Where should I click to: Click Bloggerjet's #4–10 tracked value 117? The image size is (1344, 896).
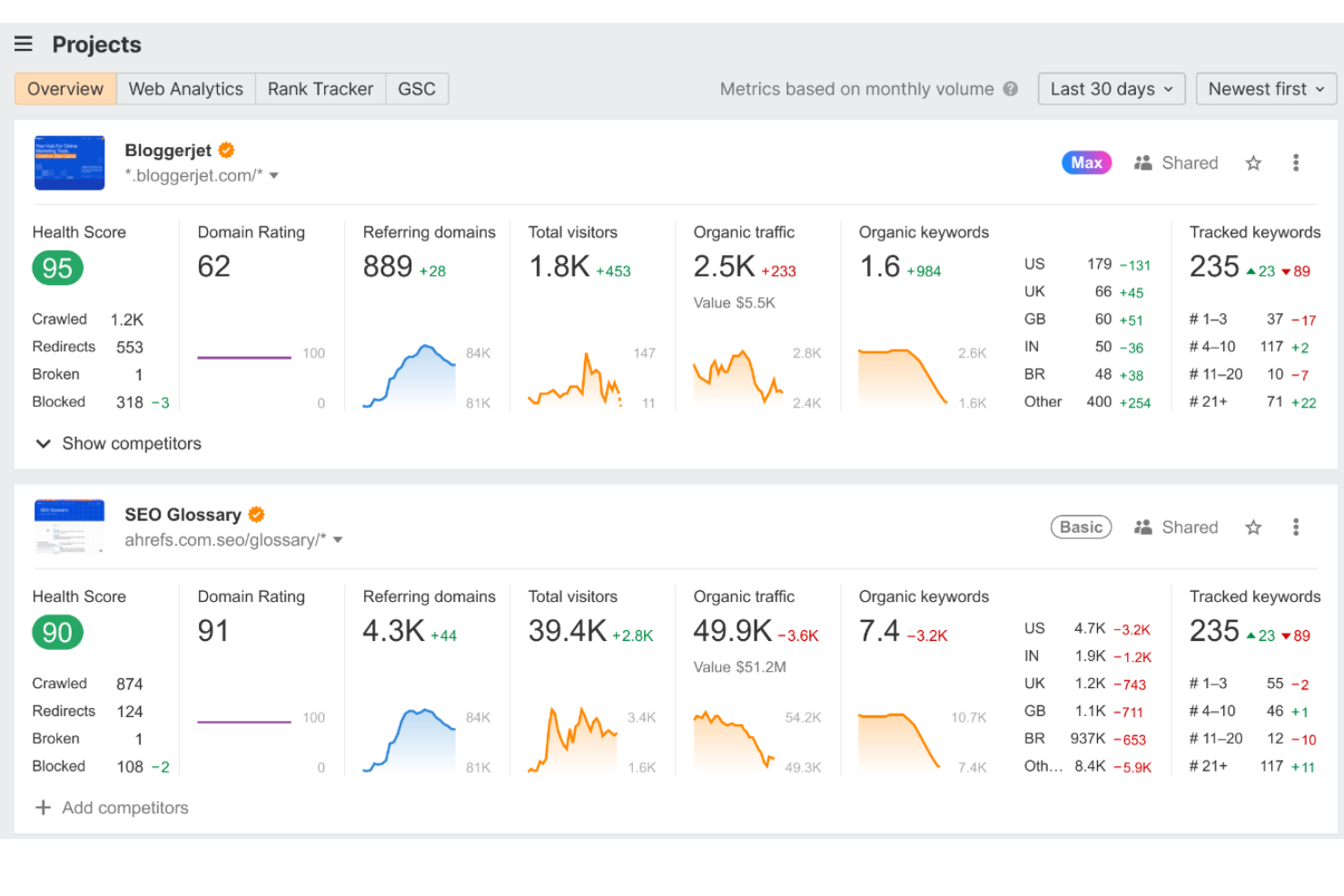click(1271, 347)
